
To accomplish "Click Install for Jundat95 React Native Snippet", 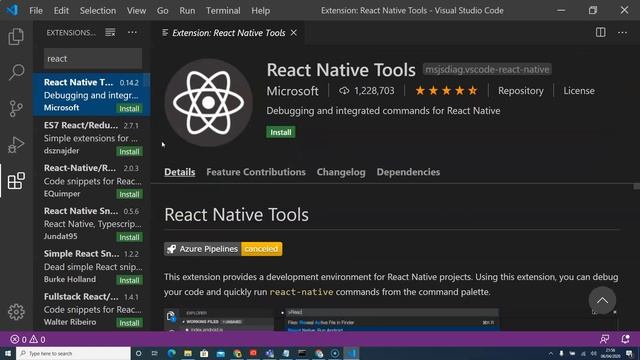I will (x=129, y=237).
